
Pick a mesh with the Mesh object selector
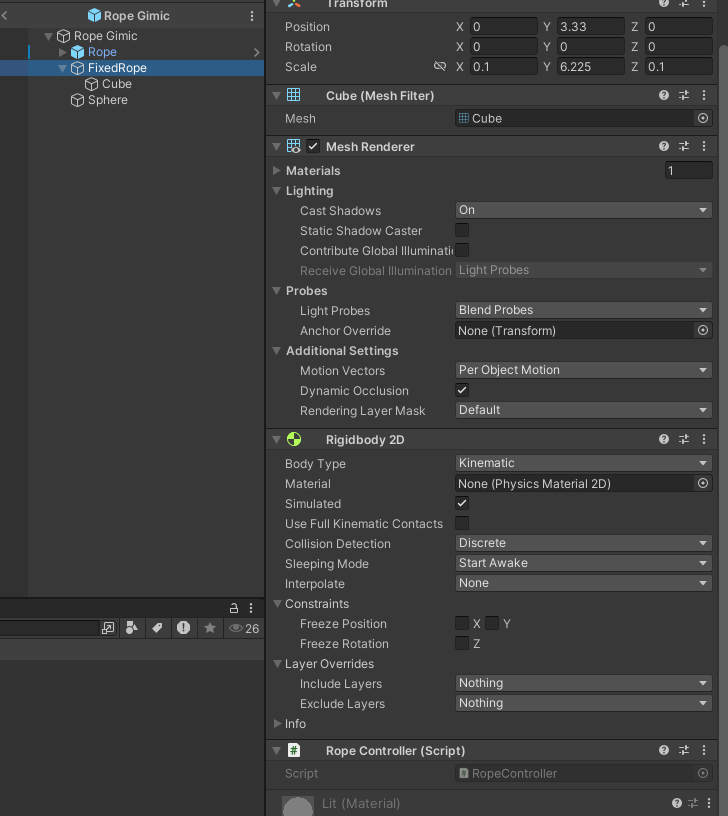703,118
